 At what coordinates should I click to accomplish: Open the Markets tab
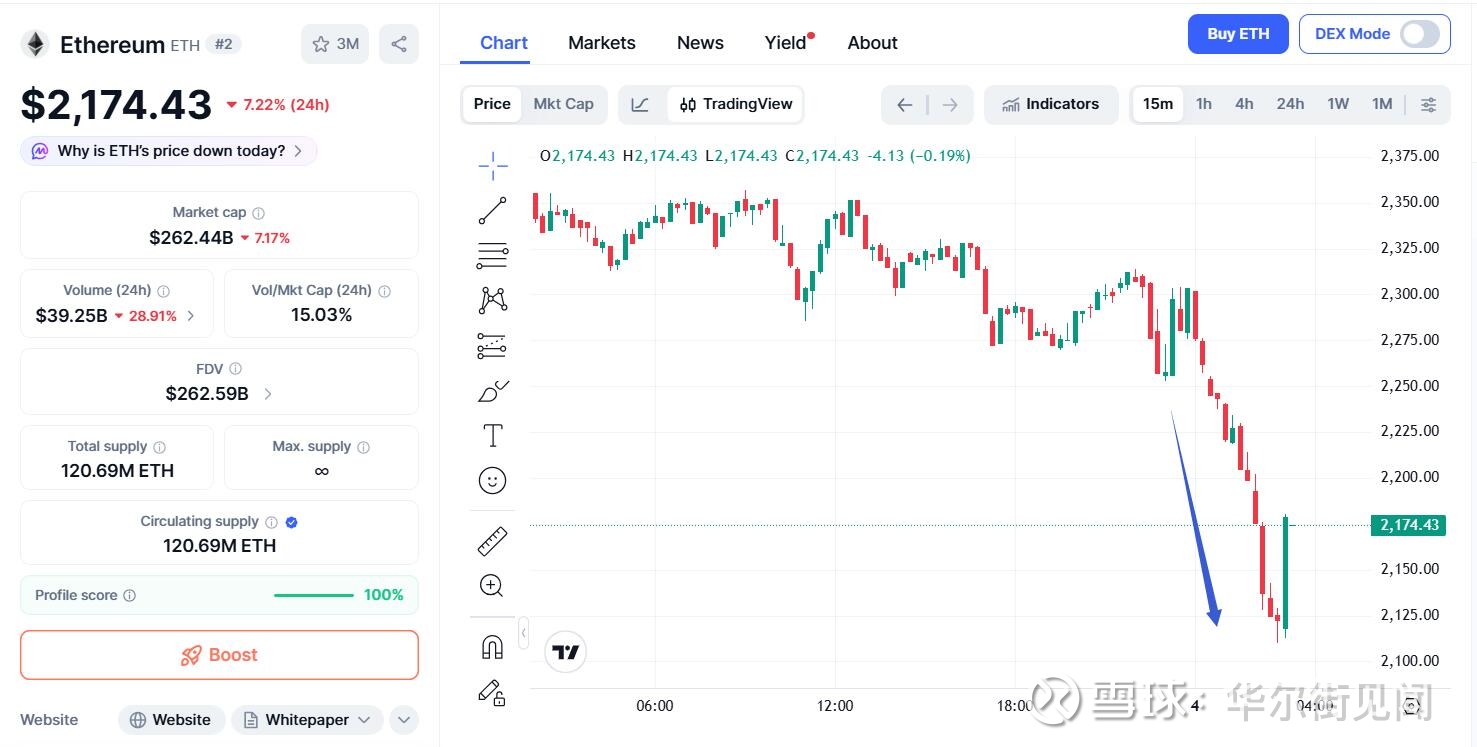tap(602, 43)
